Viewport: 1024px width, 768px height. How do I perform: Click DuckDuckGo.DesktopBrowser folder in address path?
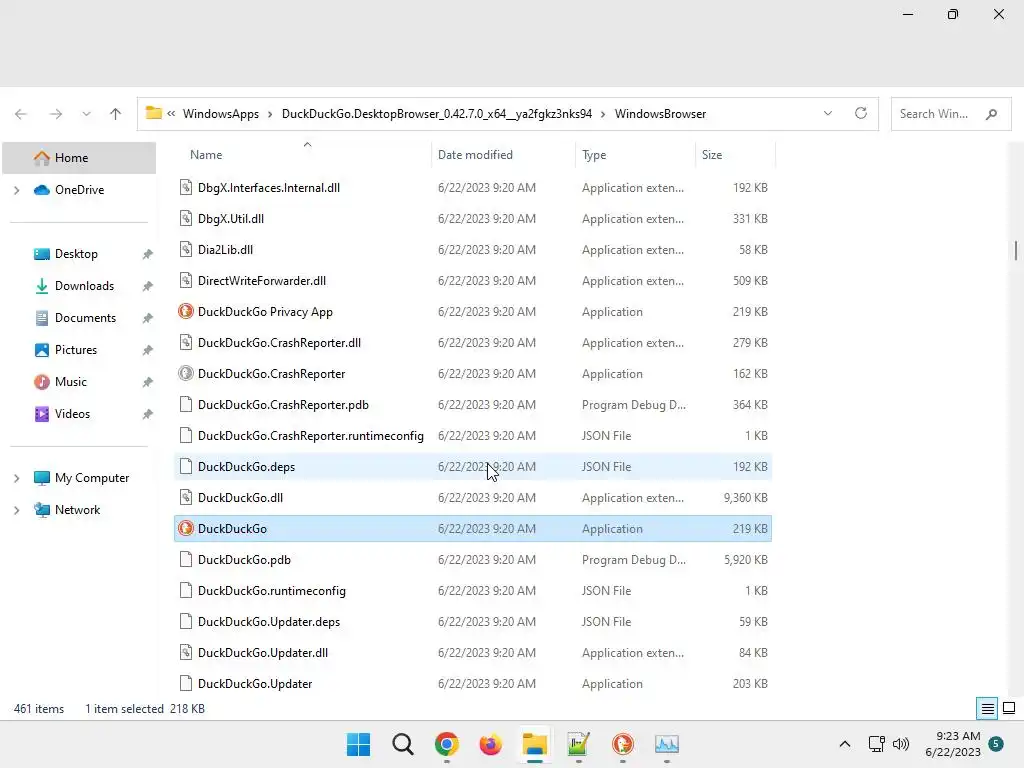(x=437, y=114)
